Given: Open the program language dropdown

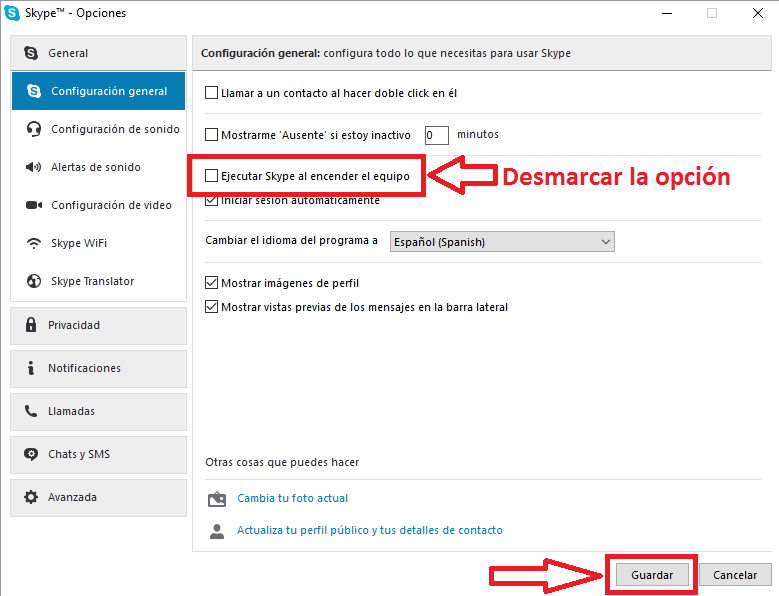Looking at the screenshot, I should 502,242.
